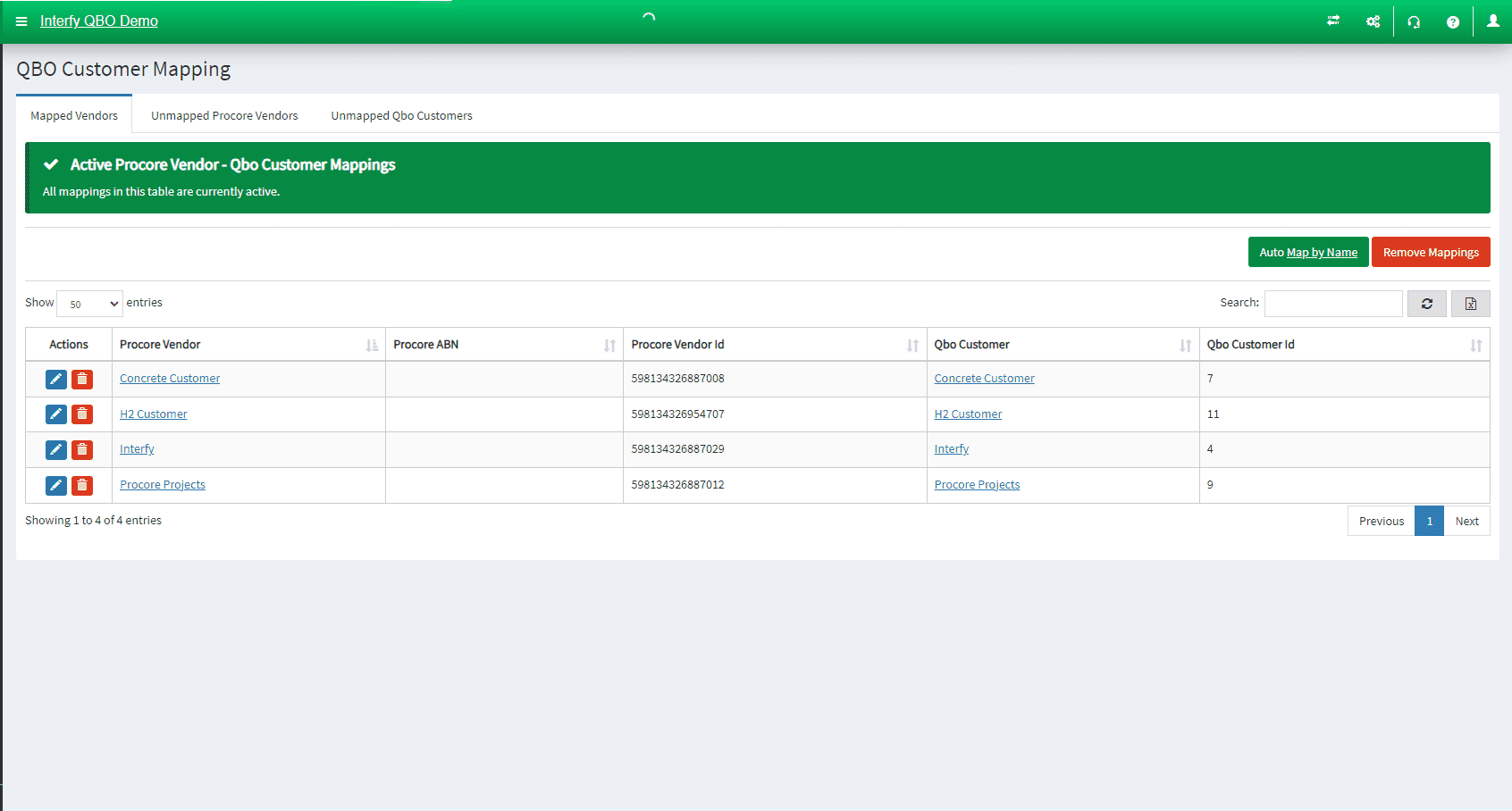Refresh the mappings table
The image size is (1512, 811).
click(x=1426, y=304)
